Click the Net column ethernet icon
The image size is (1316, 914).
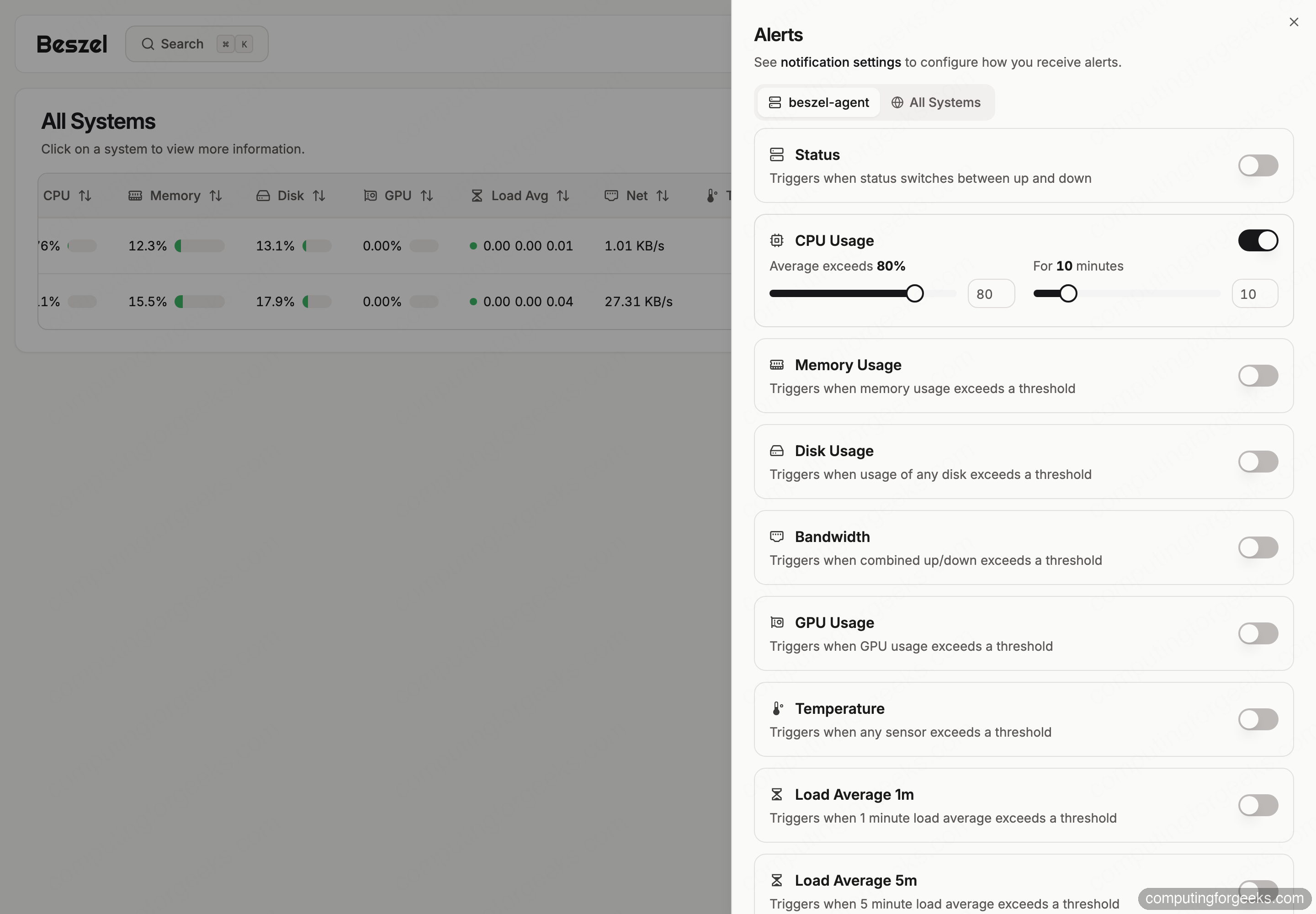(x=611, y=196)
